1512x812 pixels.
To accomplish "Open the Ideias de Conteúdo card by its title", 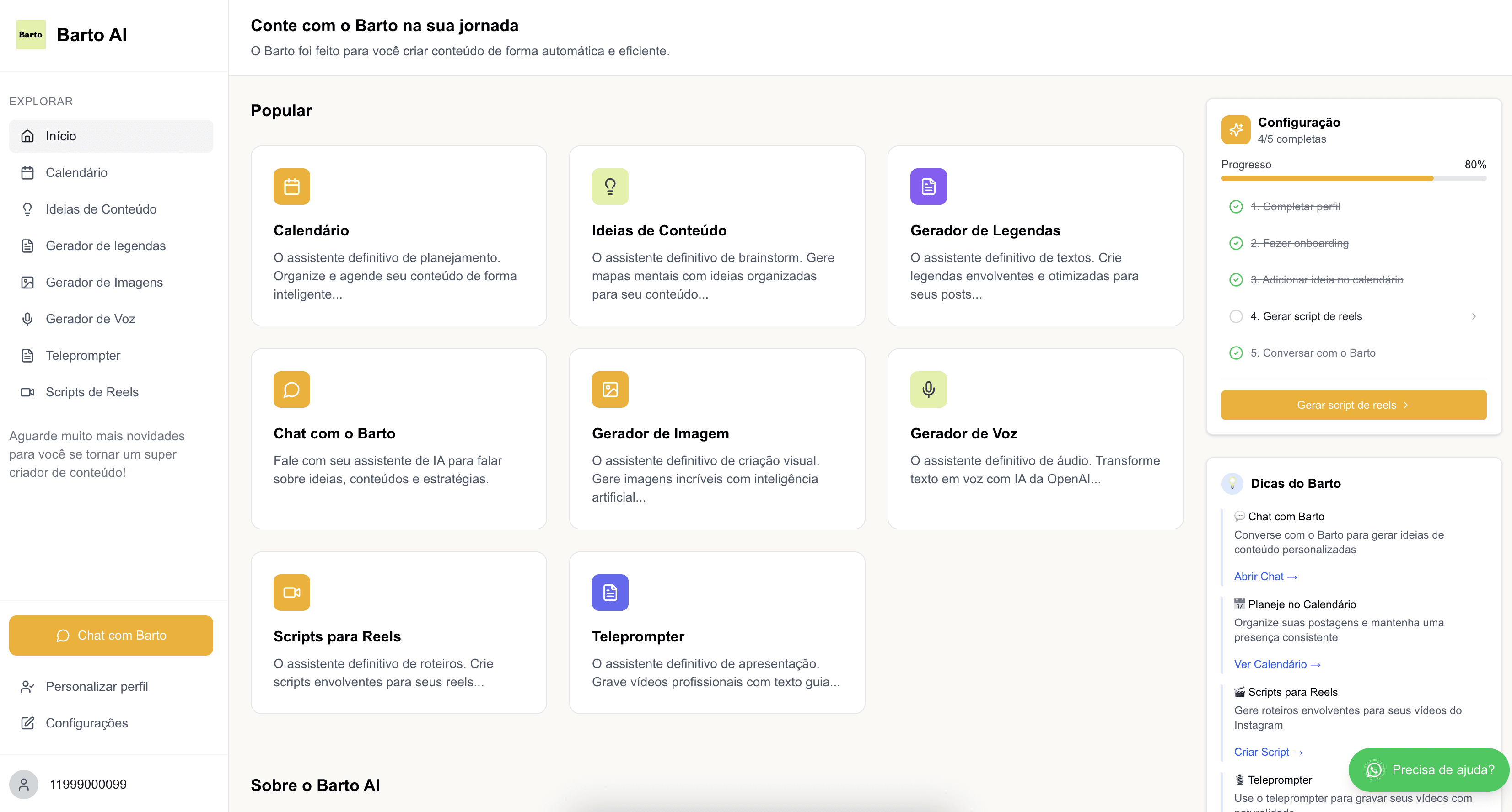I will coord(659,230).
